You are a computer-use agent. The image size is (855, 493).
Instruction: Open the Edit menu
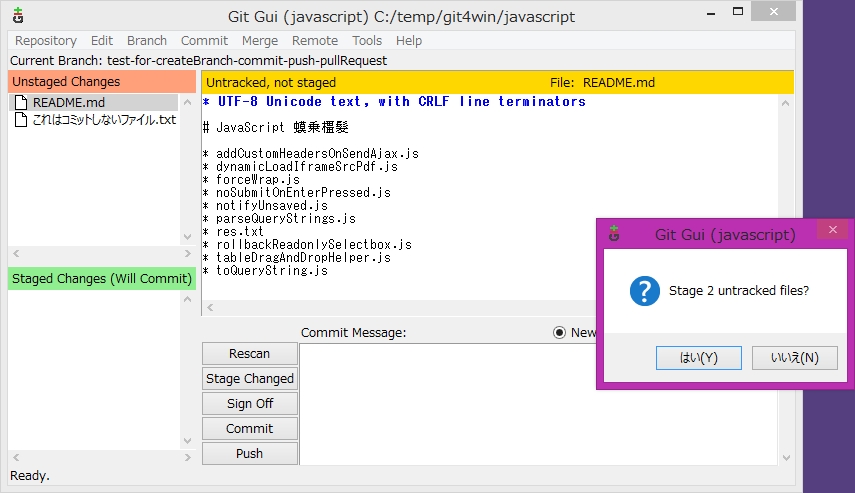coord(102,41)
